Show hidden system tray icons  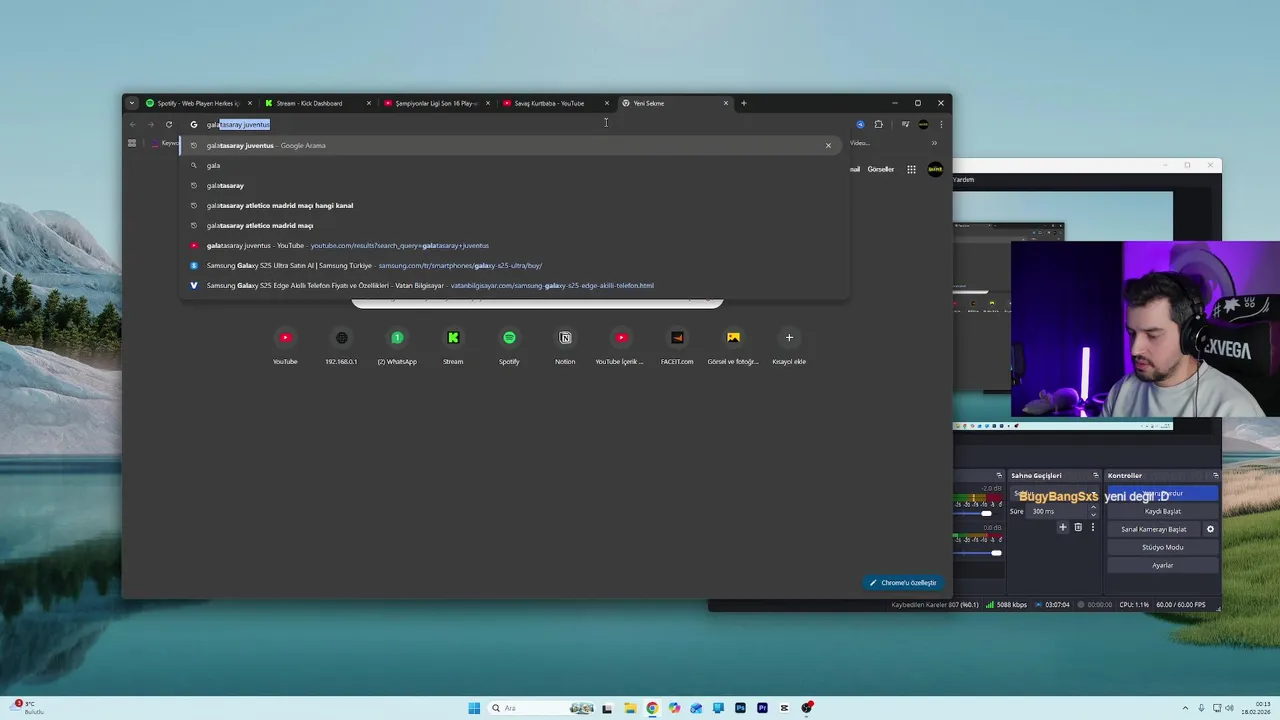coord(1186,708)
